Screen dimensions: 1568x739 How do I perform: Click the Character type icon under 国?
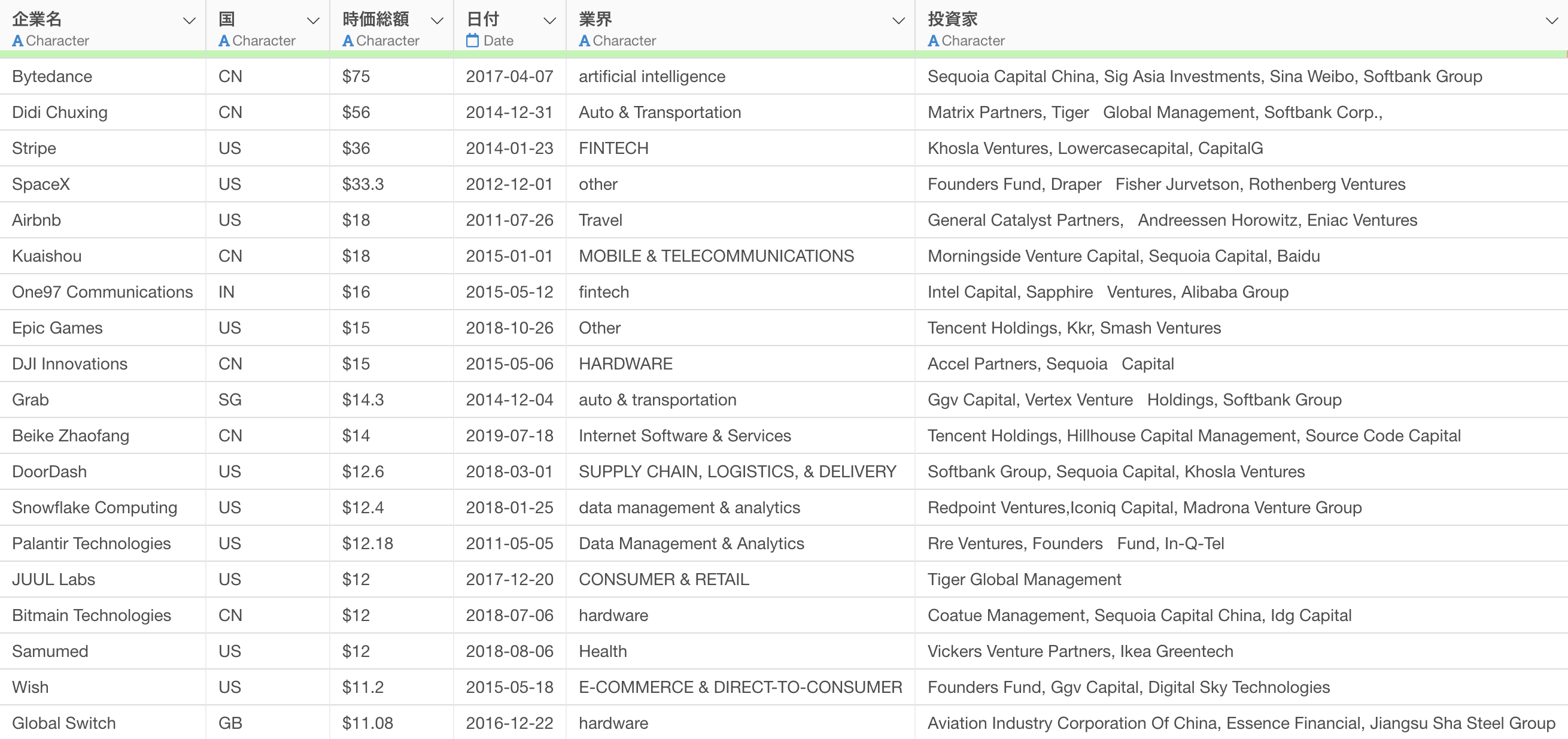tap(224, 41)
